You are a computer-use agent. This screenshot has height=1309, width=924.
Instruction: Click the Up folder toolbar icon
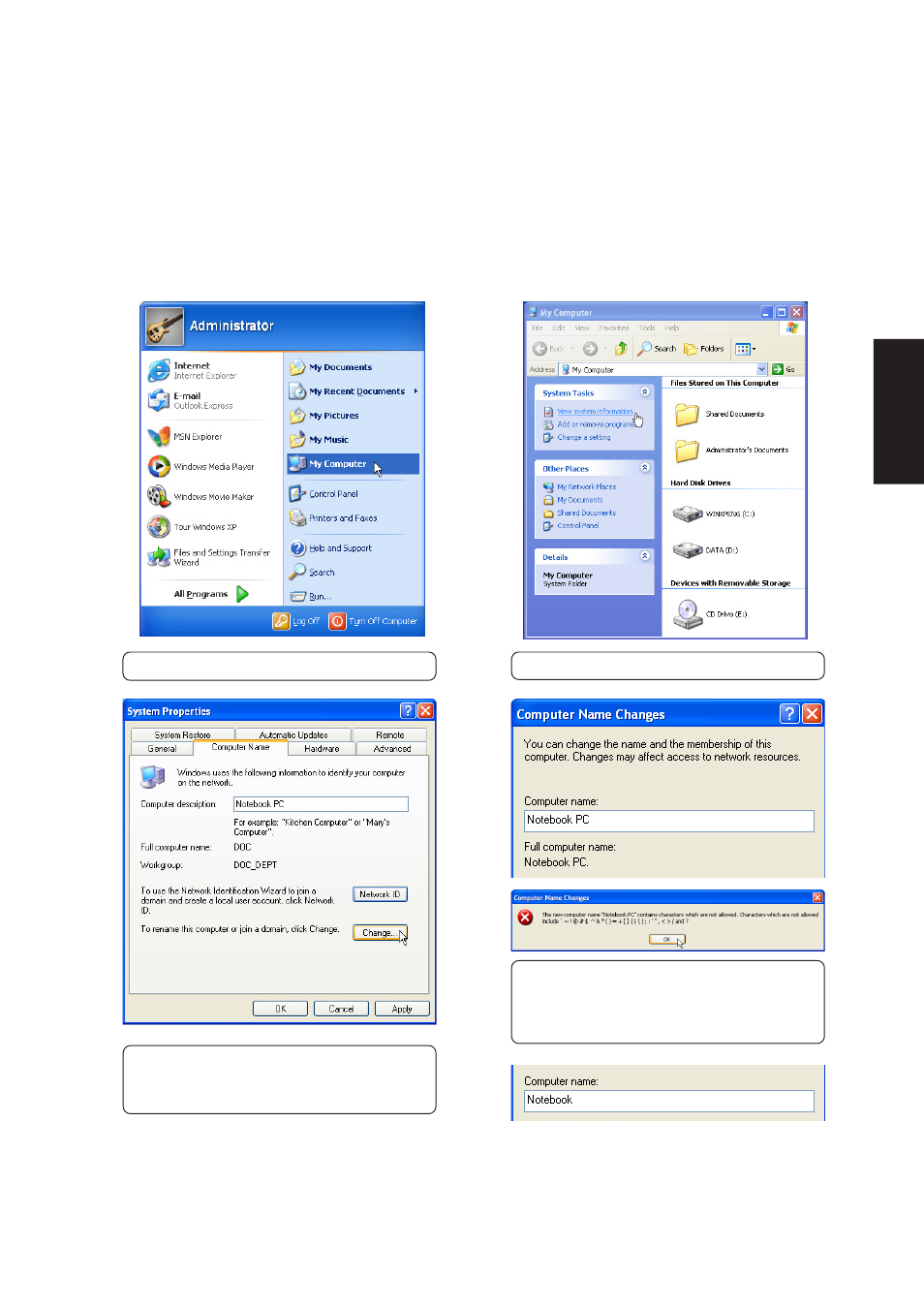621,349
